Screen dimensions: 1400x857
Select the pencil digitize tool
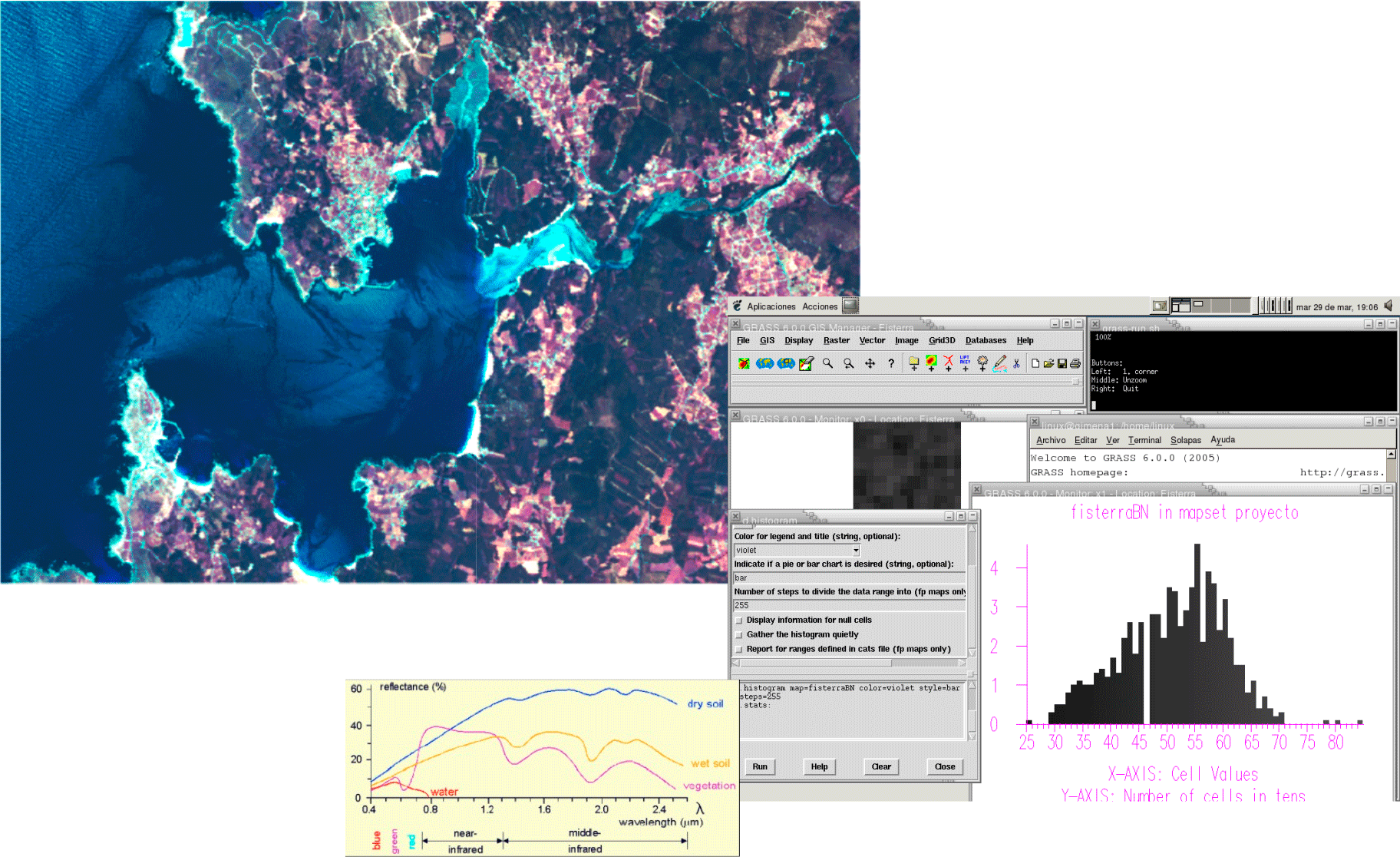point(999,363)
